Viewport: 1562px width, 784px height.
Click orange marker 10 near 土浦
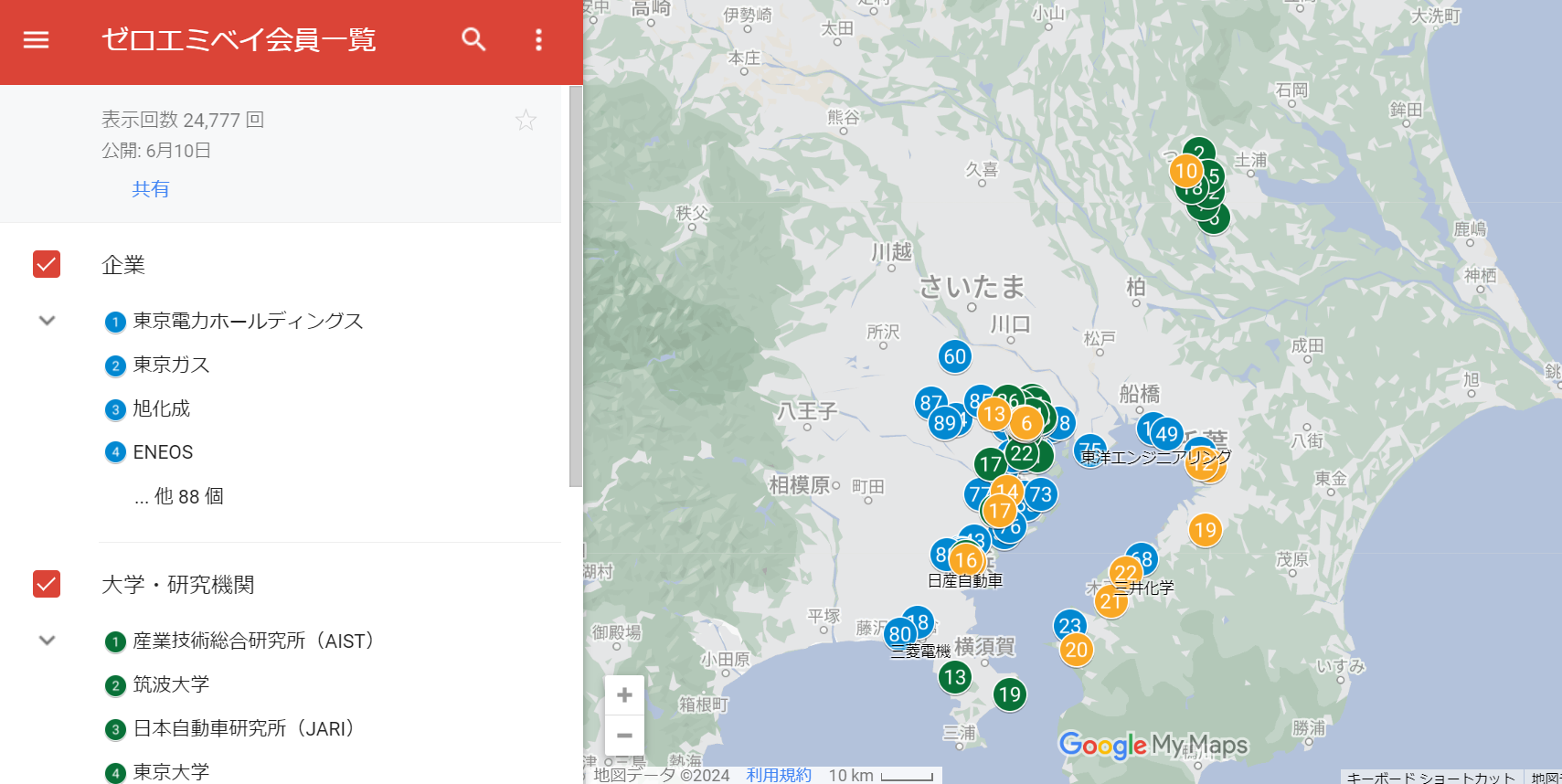pyautogui.click(x=1186, y=171)
